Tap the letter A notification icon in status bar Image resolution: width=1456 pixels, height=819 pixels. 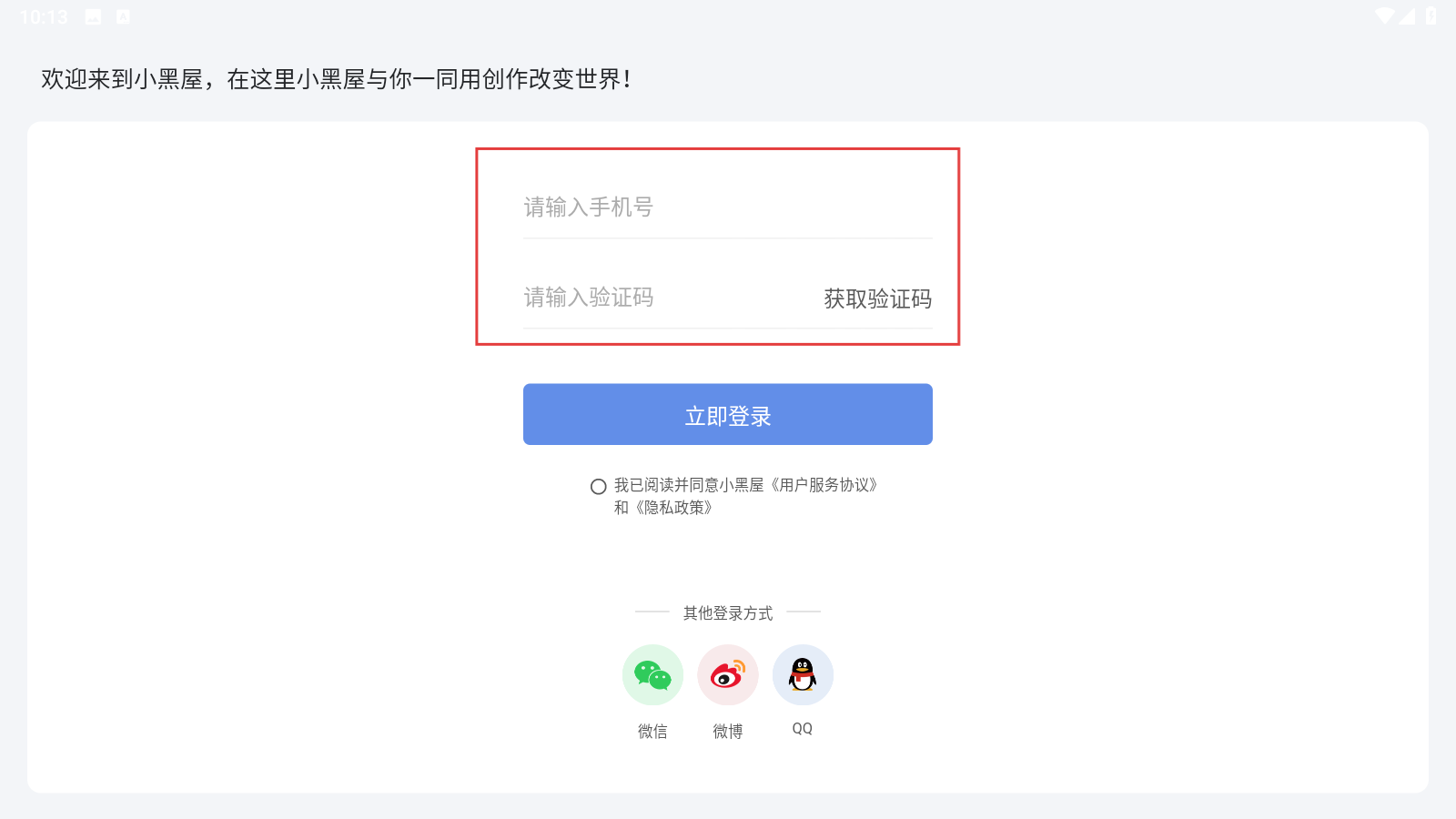(x=123, y=16)
